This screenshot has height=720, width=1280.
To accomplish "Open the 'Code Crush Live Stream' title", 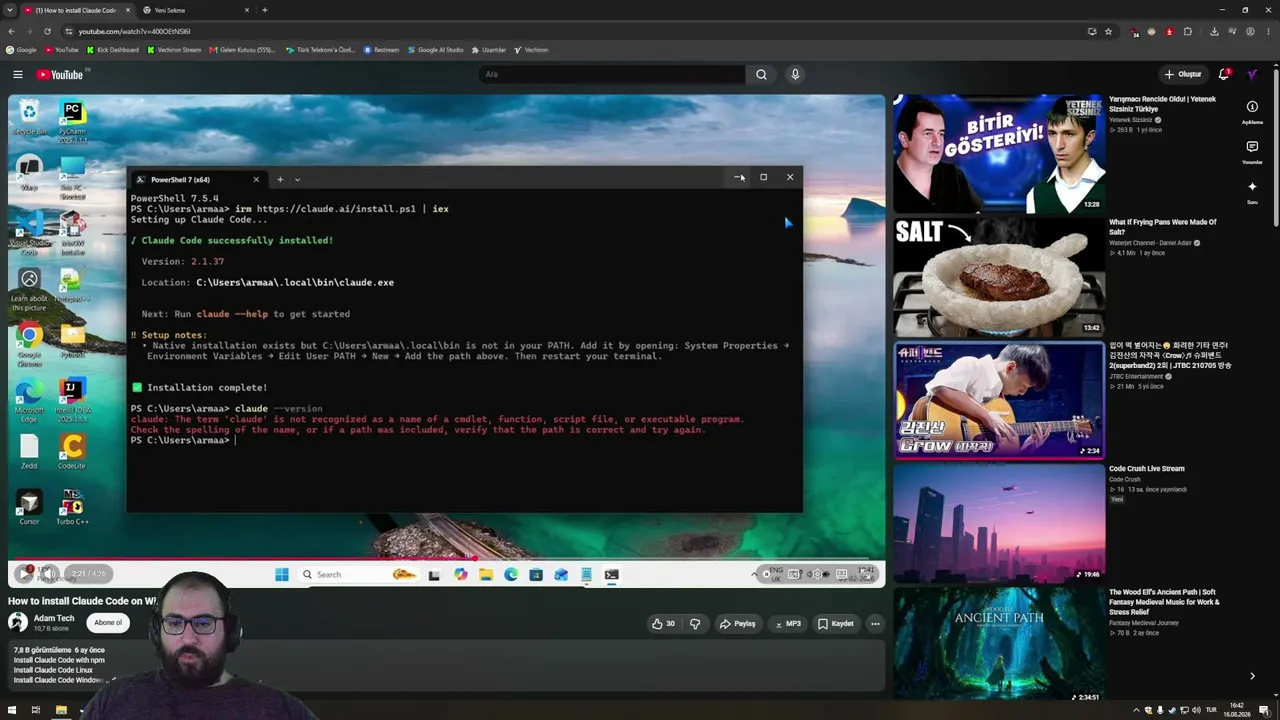I will (x=1146, y=468).
